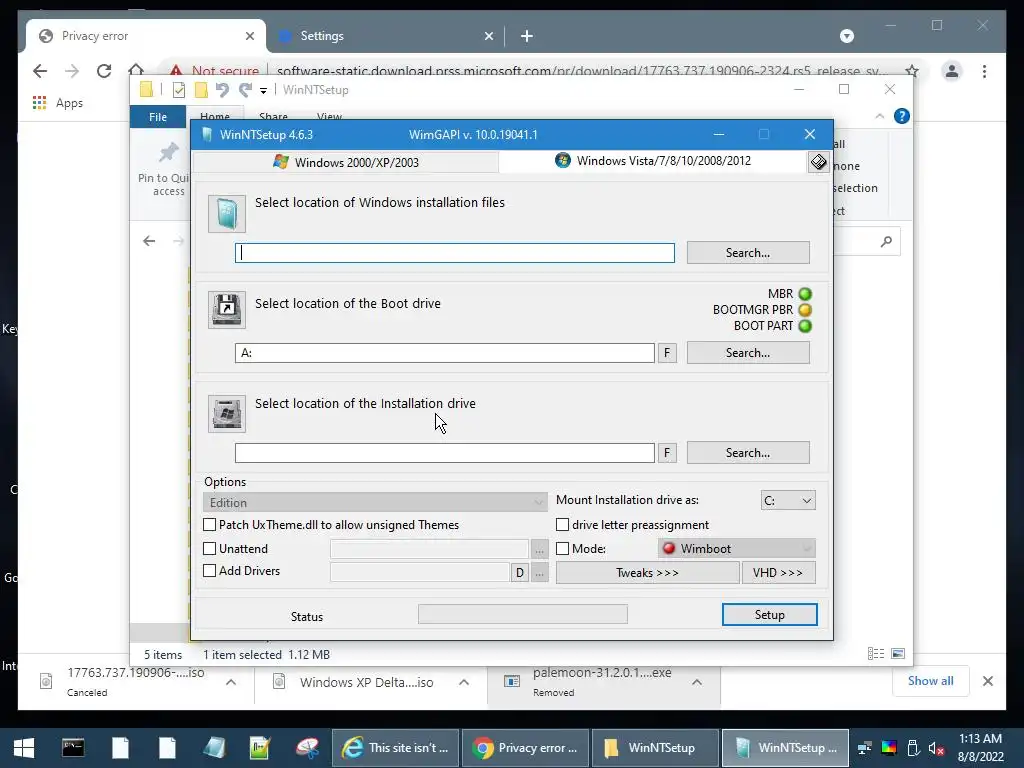
Task: Reload the Chrome page
Action: point(104,71)
